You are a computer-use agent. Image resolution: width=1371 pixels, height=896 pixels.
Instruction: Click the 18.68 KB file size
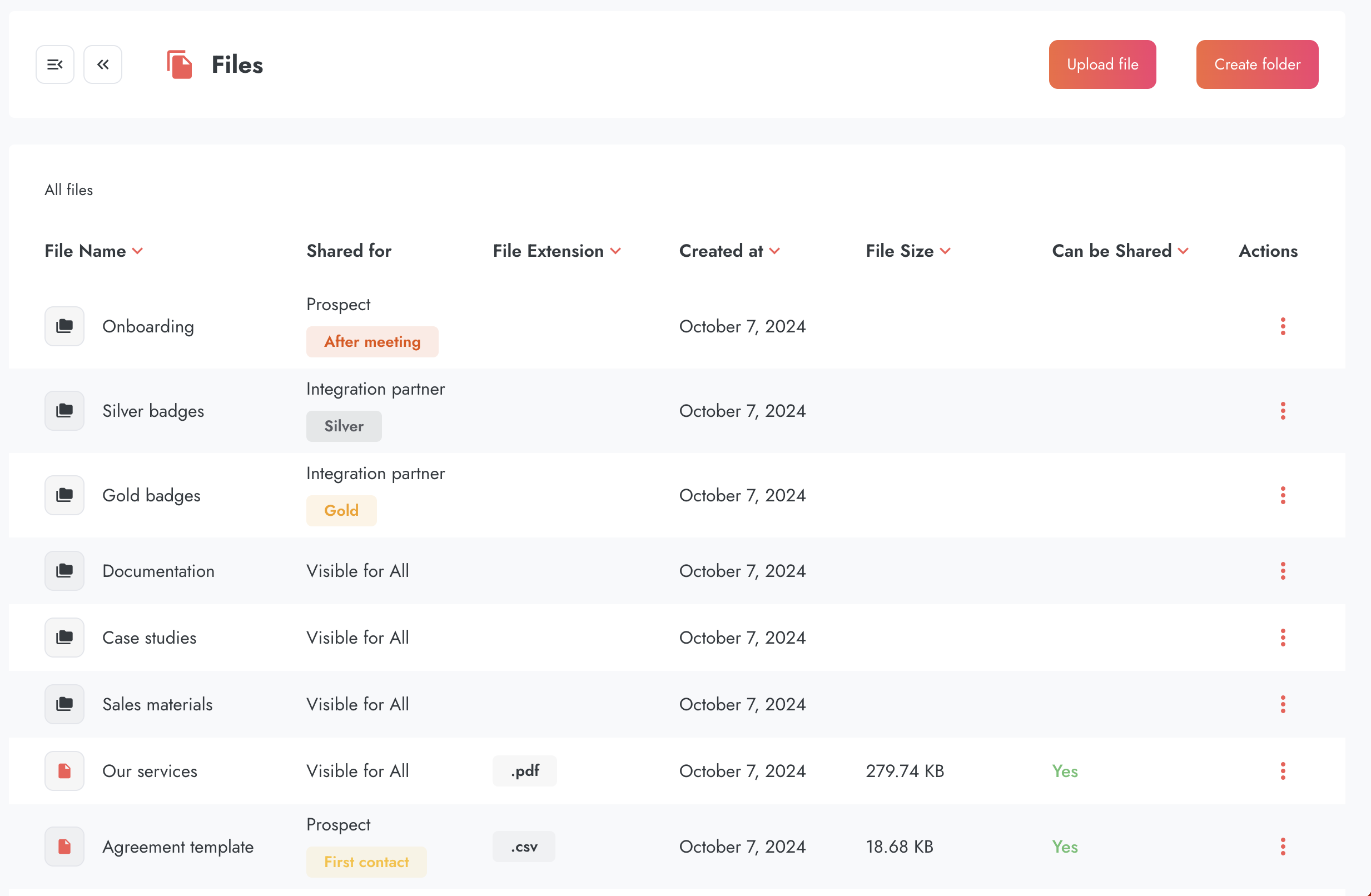tap(899, 847)
